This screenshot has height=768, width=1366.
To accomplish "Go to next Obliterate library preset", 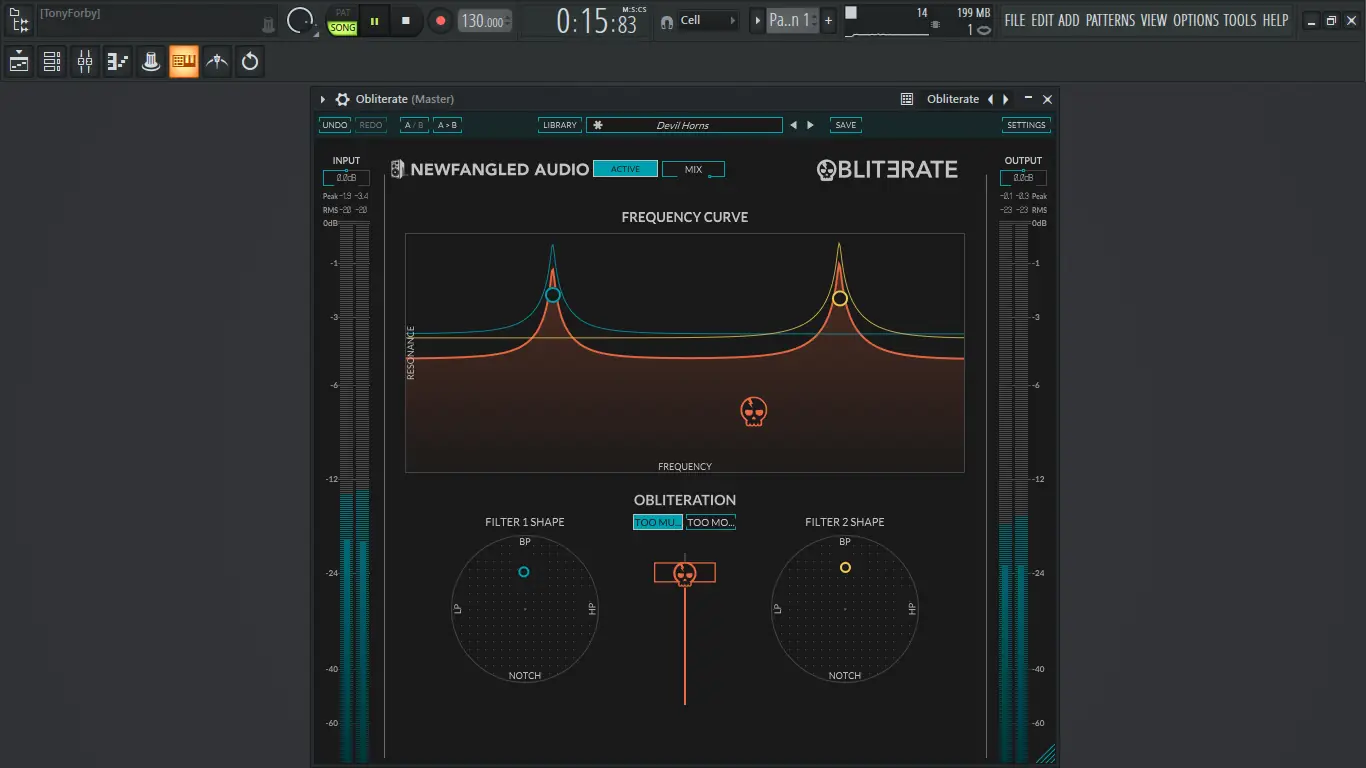I will point(810,125).
